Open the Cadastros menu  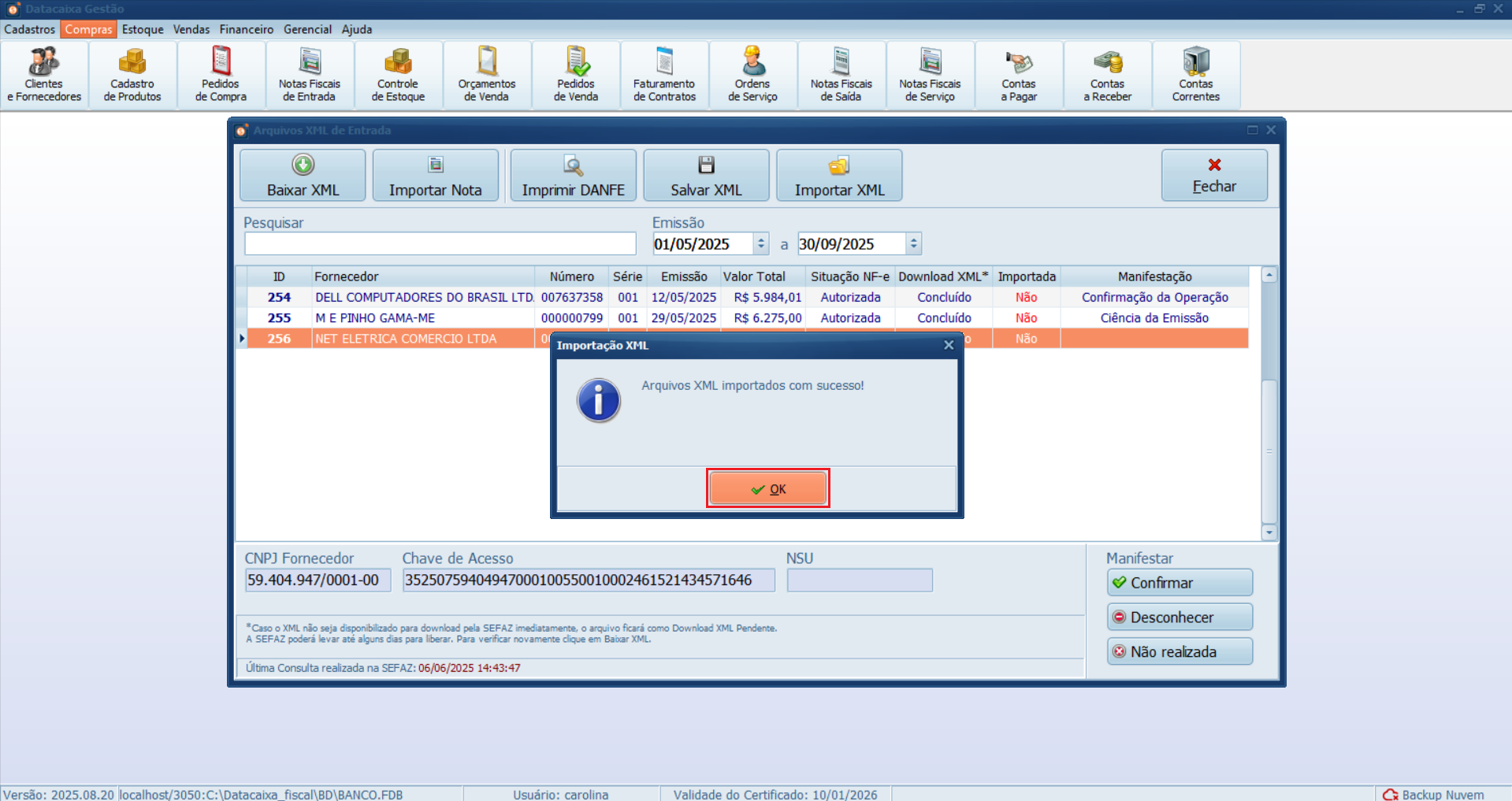pos(30,29)
